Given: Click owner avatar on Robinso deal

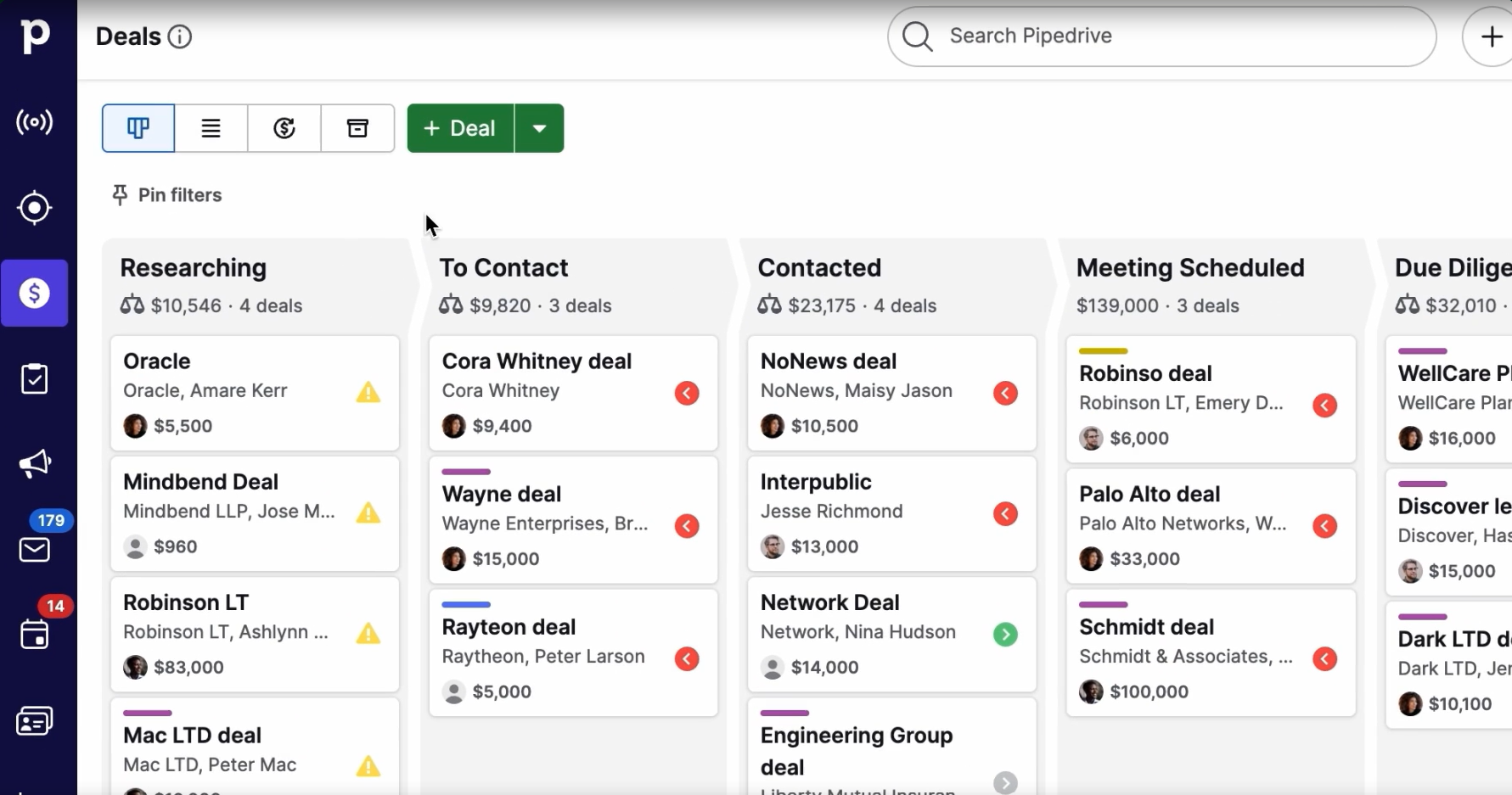Looking at the screenshot, I should point(1091,439).
